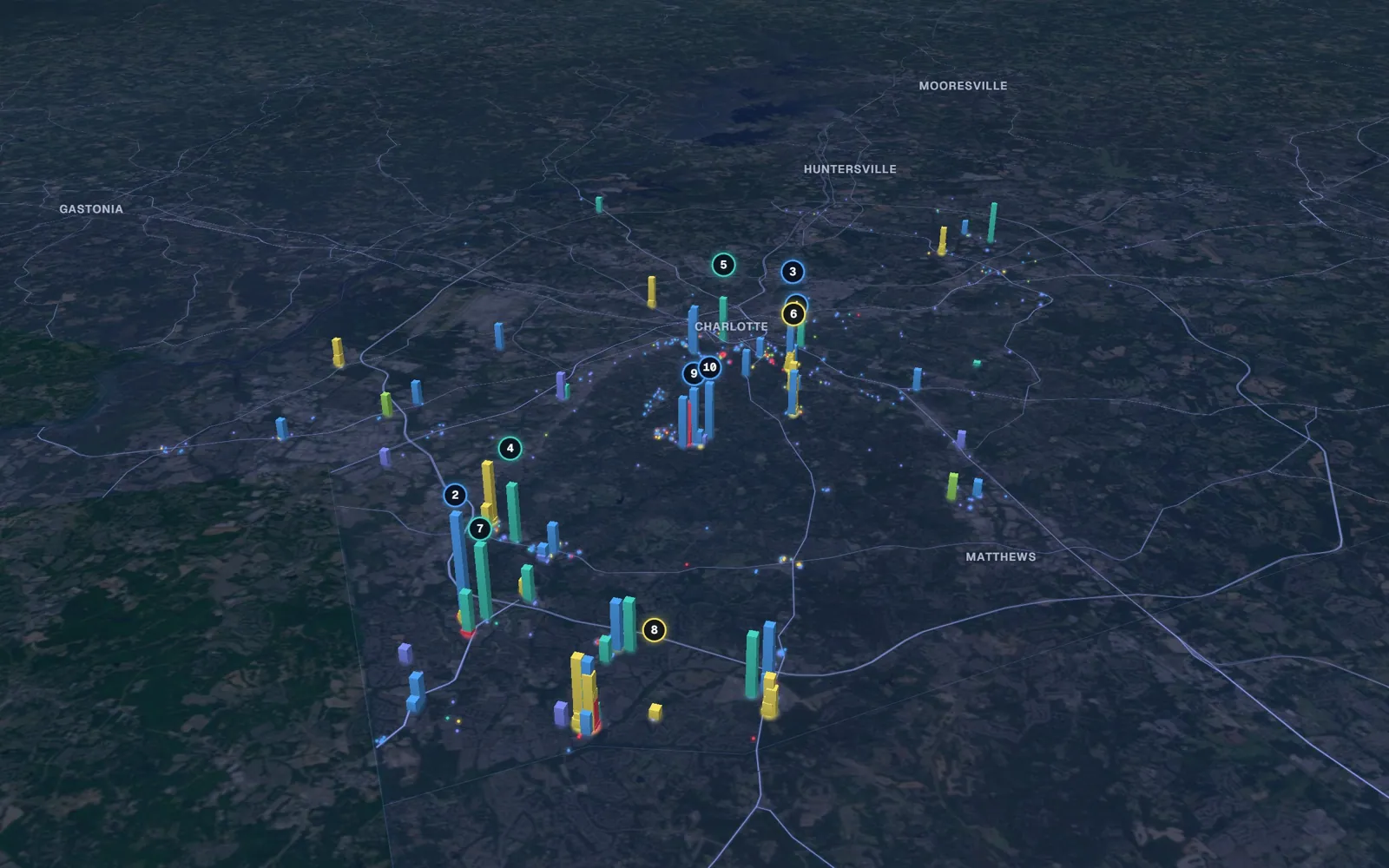
Task: Select the Mooresville label
Action: [x=963, y=86]
